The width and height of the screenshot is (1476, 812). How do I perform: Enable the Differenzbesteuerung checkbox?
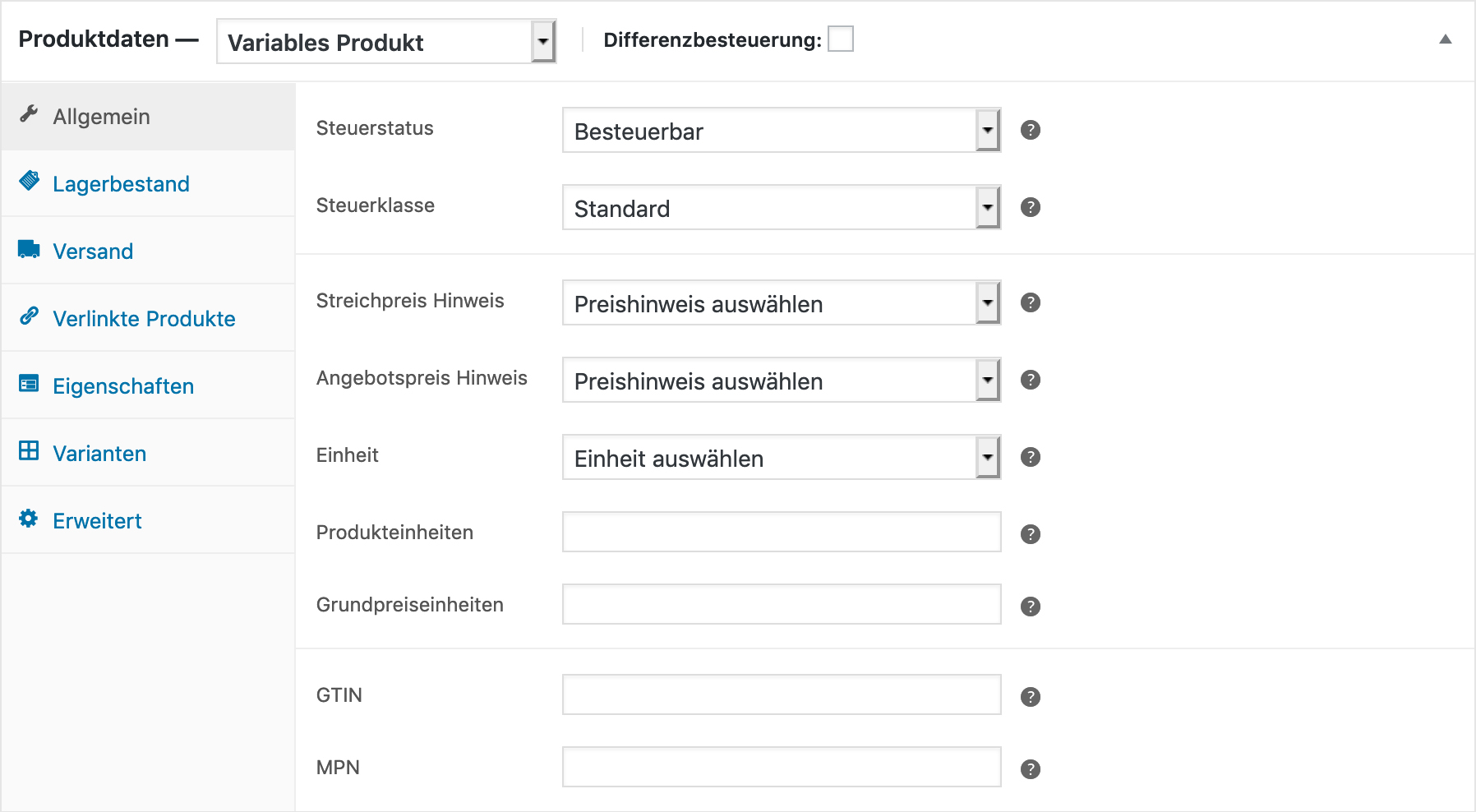(x=840, y=39)
